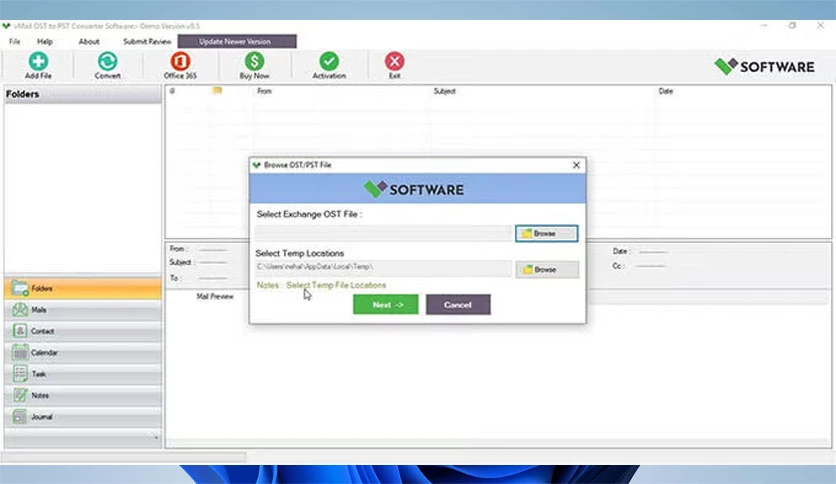Select the Folders sidebar item
The image size is (836, 484).
tap(83, 288)
